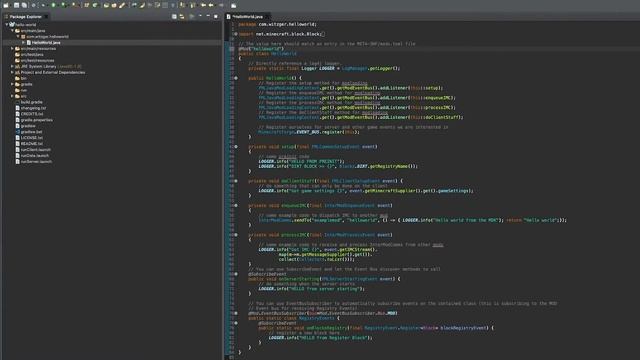The image size is (640, 360).
Task: Close the HelloWorld.java editor tab
Action: coord(267,17)
